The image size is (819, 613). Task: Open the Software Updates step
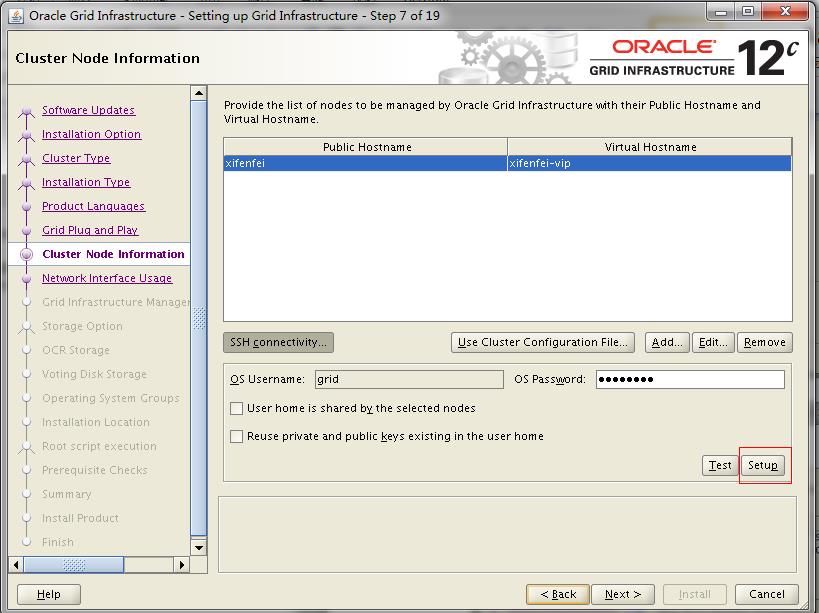point(88,110)
